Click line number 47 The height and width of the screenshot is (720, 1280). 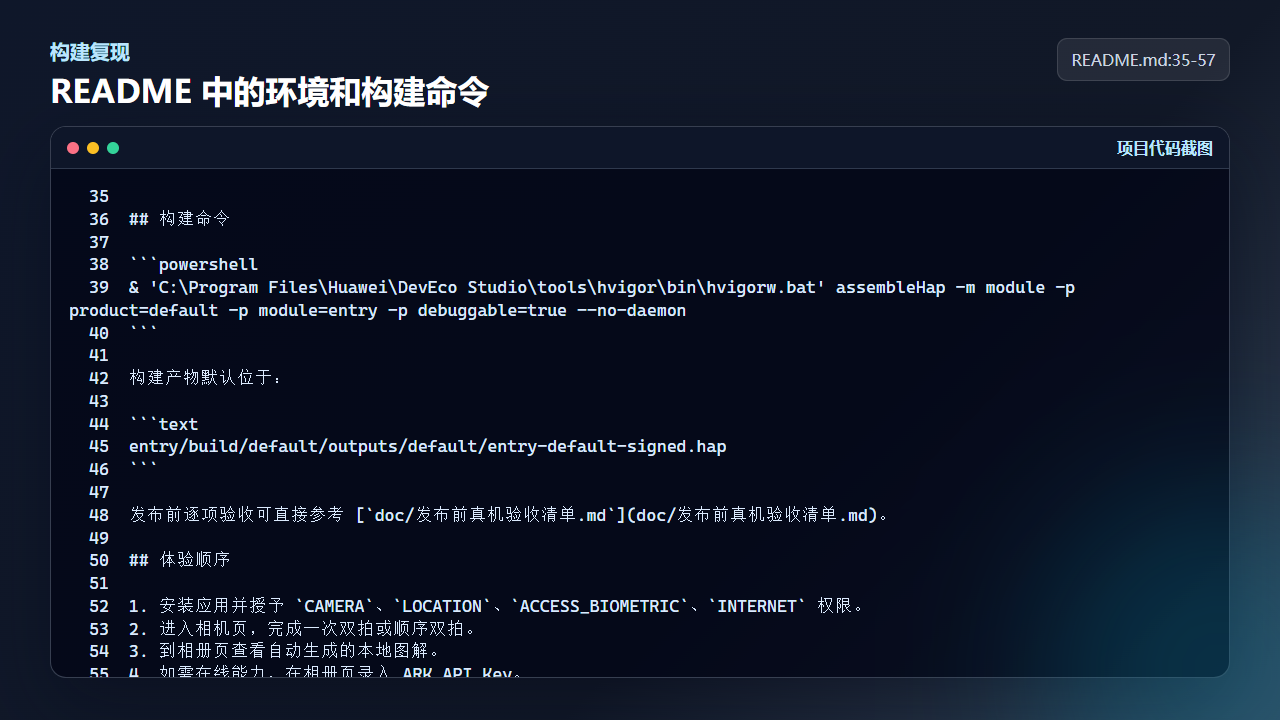coord(99,493)
